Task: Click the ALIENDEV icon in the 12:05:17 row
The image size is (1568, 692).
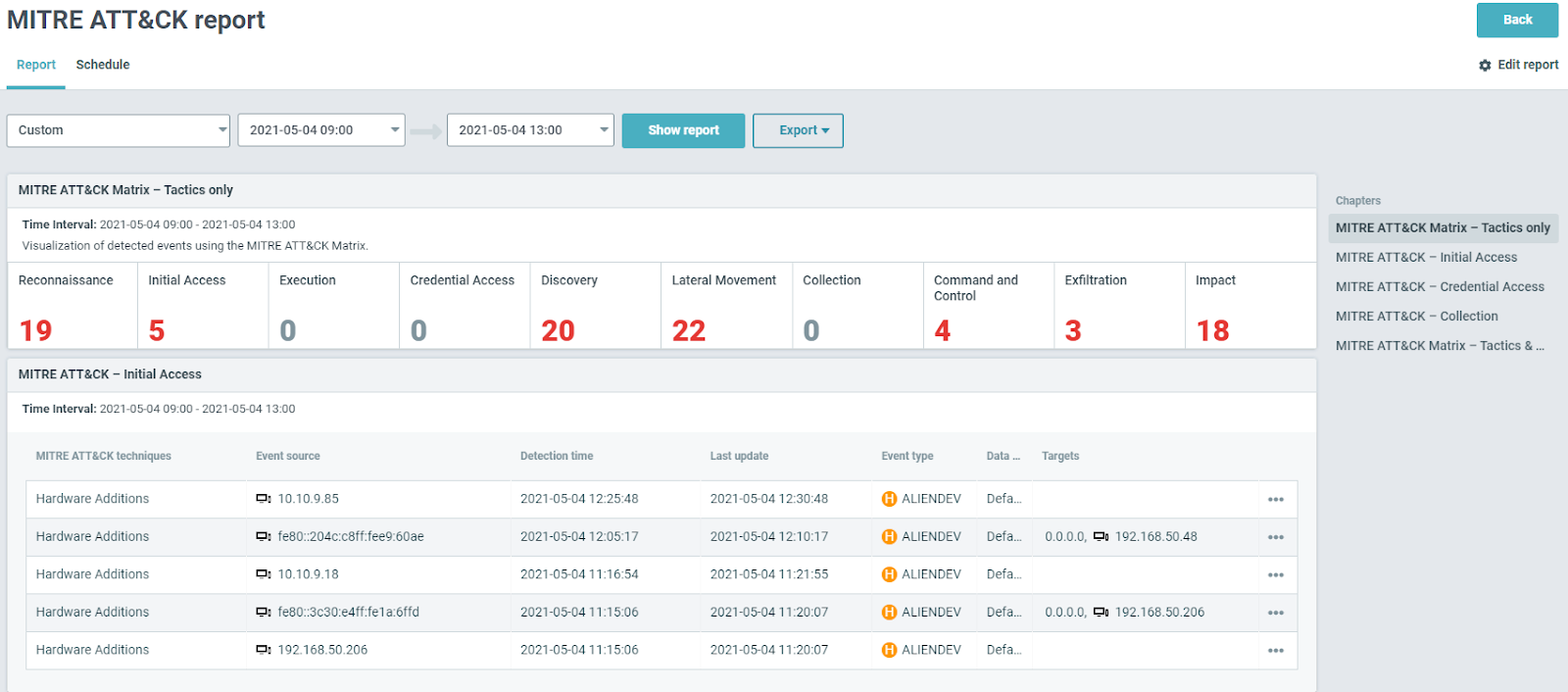Action: click(x=889, y=536)
